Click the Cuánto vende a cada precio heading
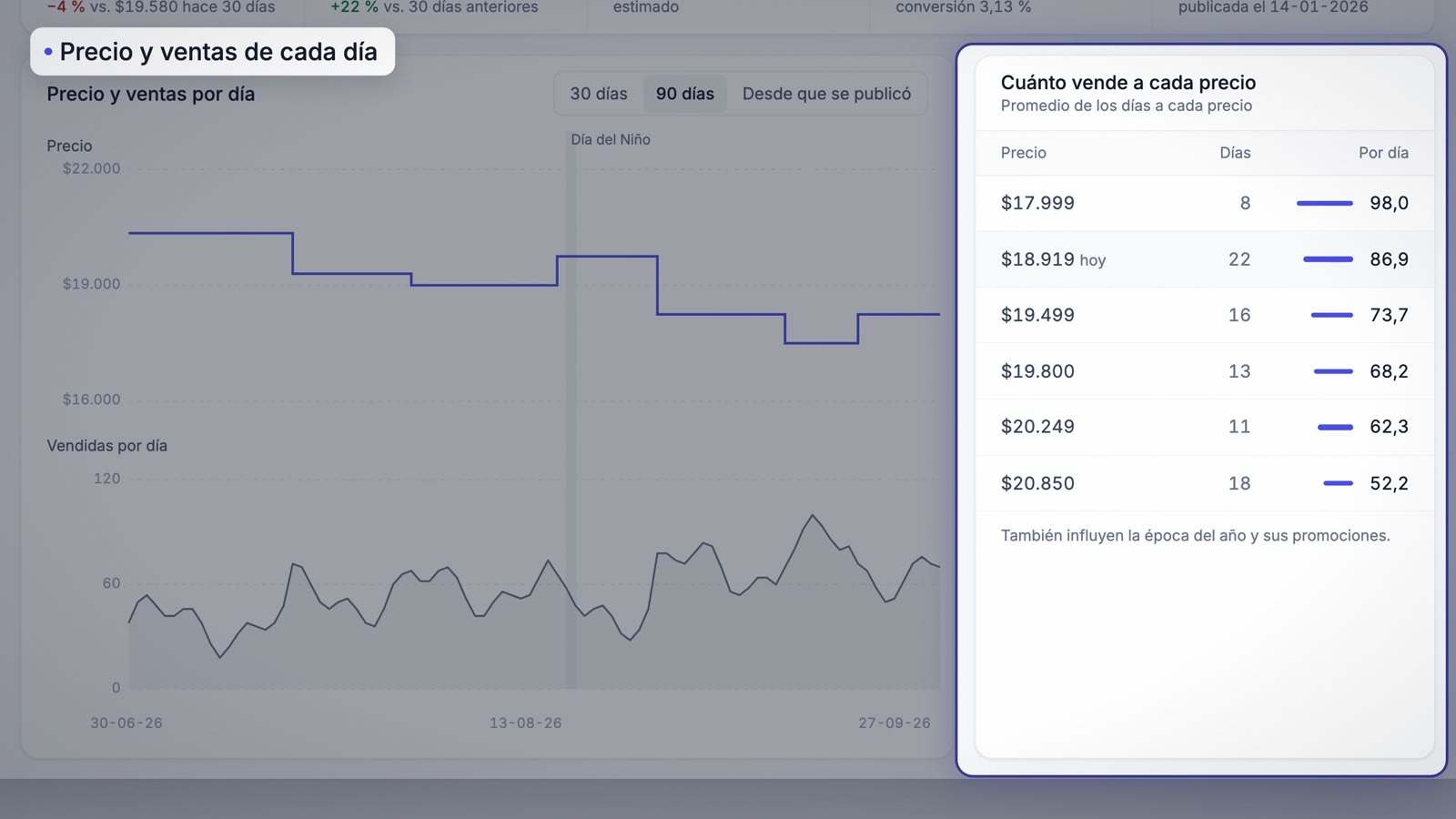1456x819 pixels. [1128, 83]
